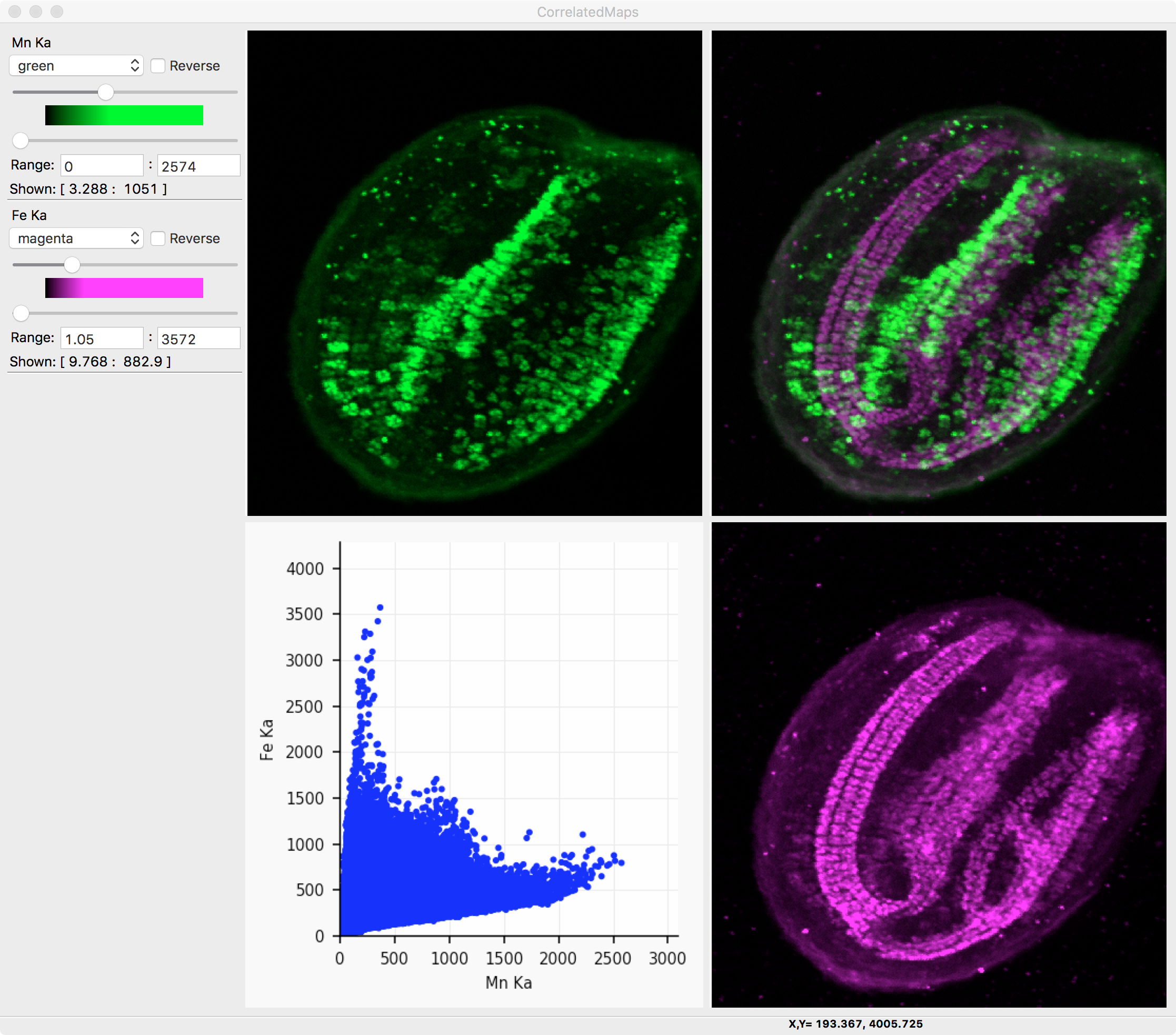Click the magenta Fe Ka map image

tap(939, 764)
